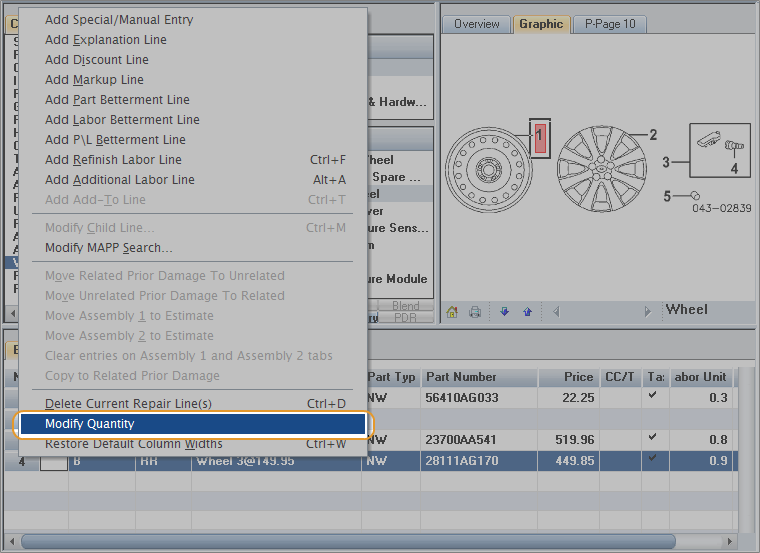
Task: Click the blue down arrow icon
Action: [504, 312]
